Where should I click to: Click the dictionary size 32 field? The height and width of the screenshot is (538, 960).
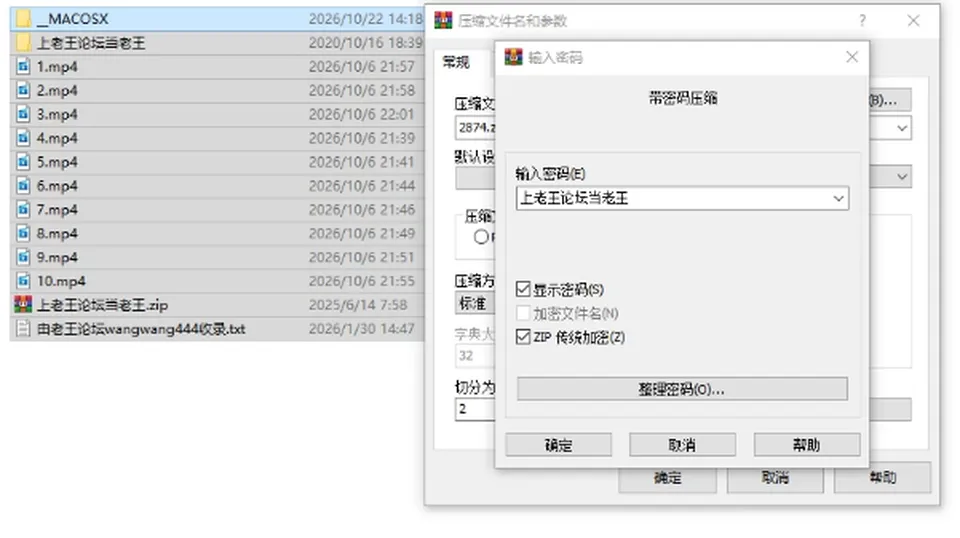[x=475, y=356]
